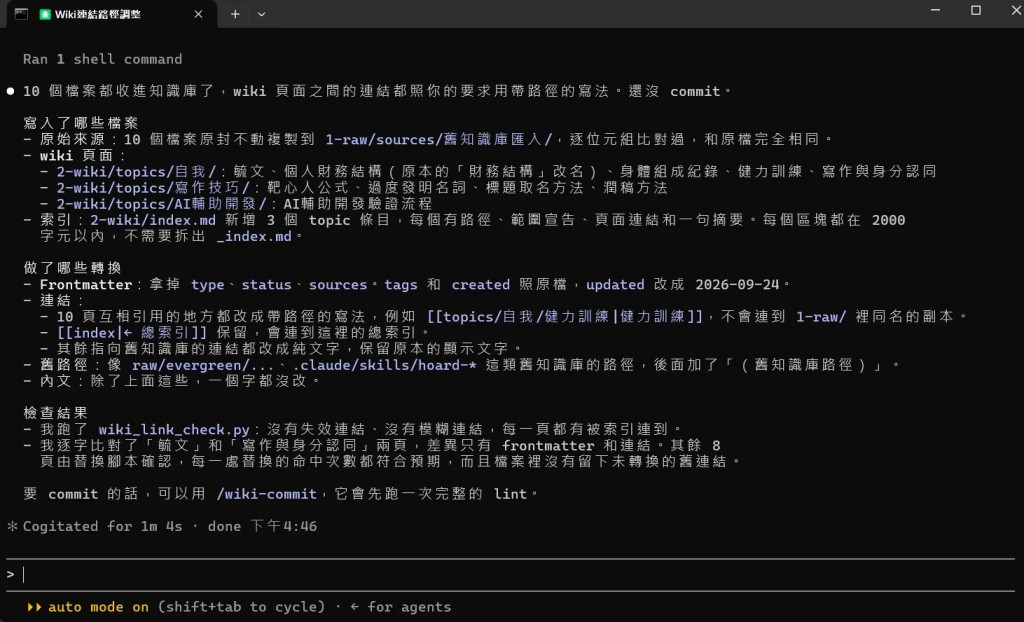Click the [[topics/自我/健力訓練|健力訓練]] example link
The height and width of the screenshot is (622, 1024).
pos(565,316)
